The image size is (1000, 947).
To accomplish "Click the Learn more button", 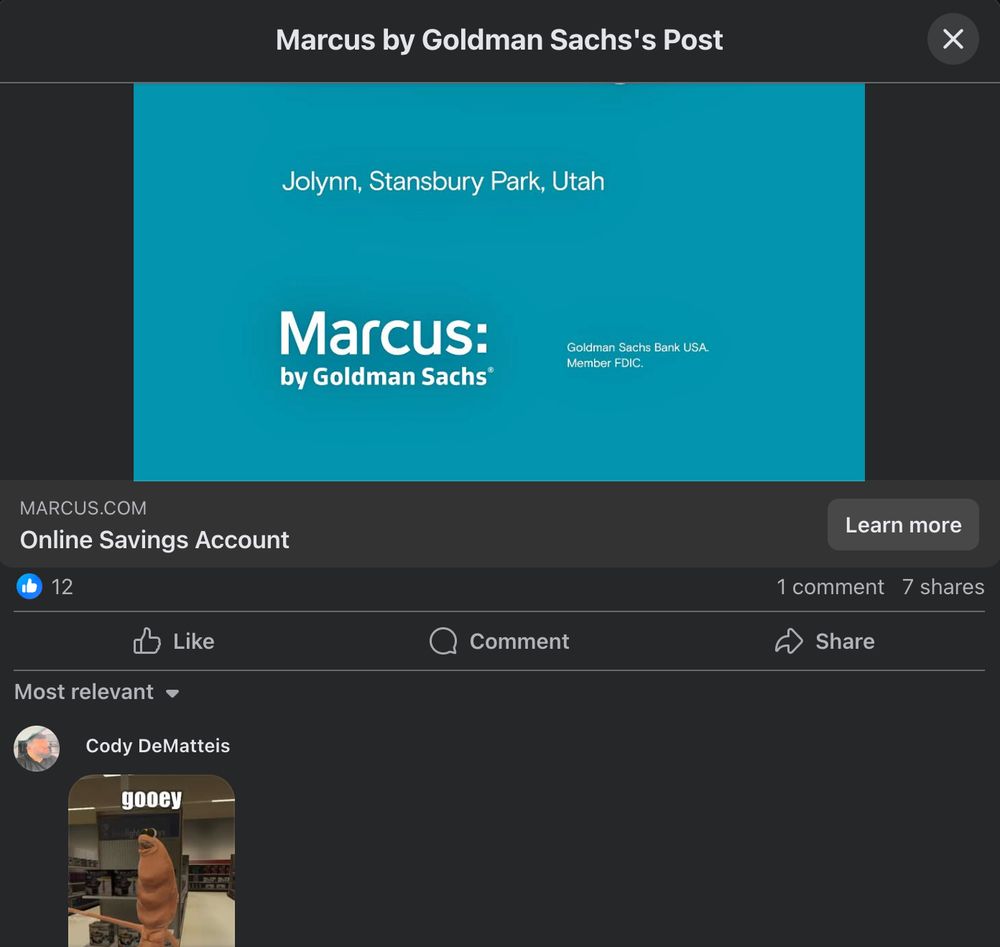I will 903,525.
